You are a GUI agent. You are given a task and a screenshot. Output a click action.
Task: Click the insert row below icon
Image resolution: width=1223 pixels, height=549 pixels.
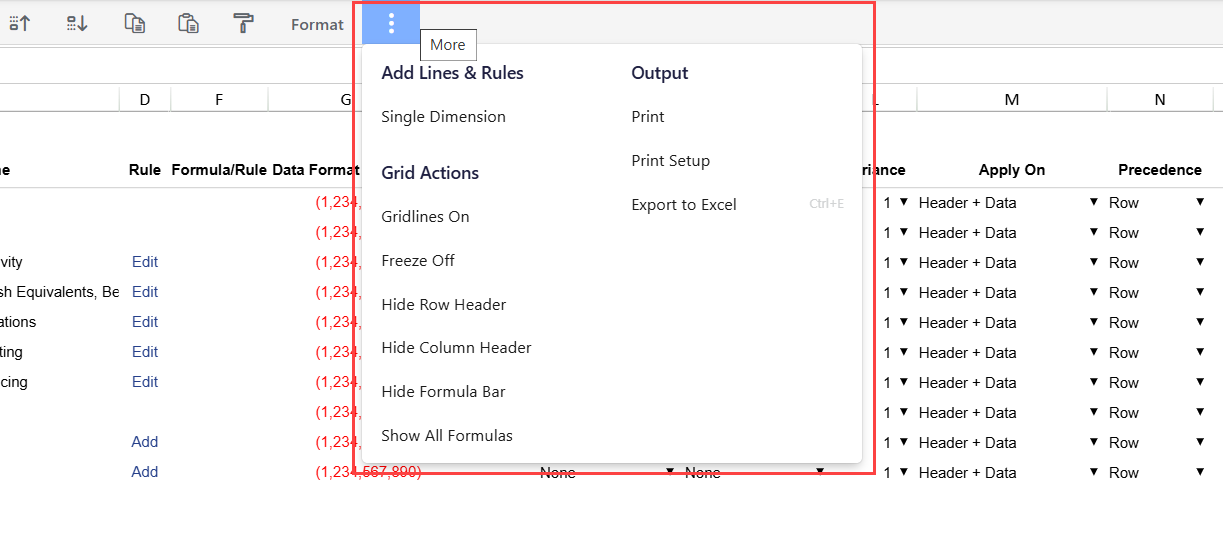tap(77, 24)
